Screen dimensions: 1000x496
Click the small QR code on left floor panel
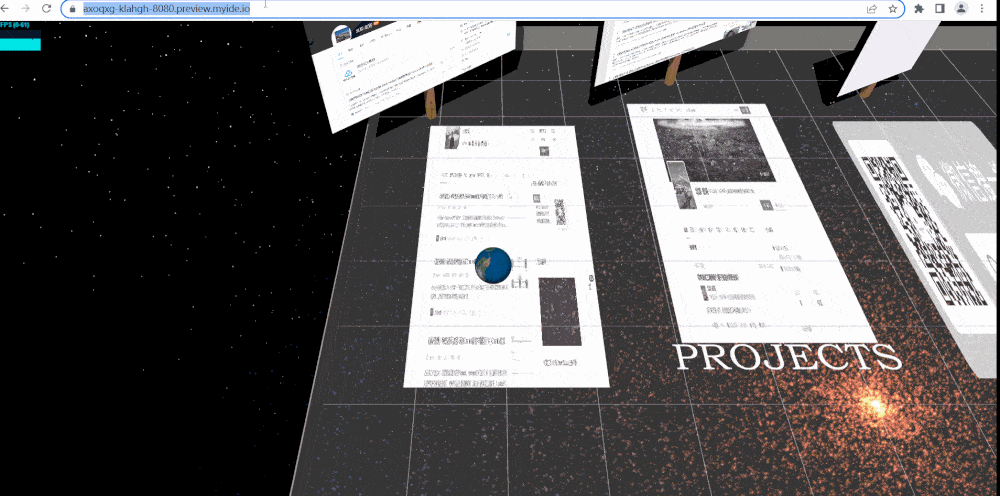click(559, 212)
